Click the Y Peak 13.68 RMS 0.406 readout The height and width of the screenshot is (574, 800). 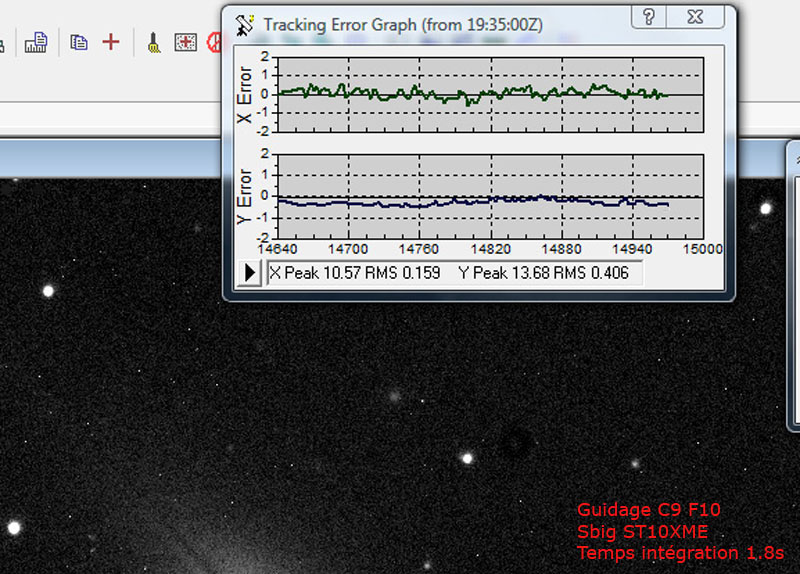[543, 273]
